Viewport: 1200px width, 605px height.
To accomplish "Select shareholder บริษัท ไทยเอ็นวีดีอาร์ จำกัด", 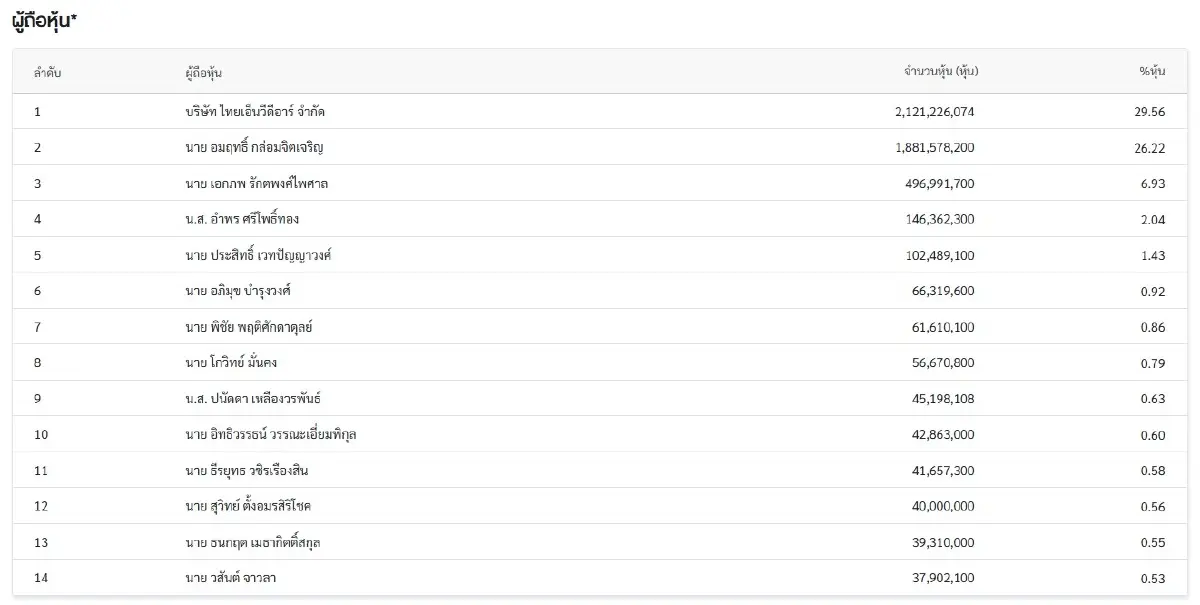I will click(255, 112).
